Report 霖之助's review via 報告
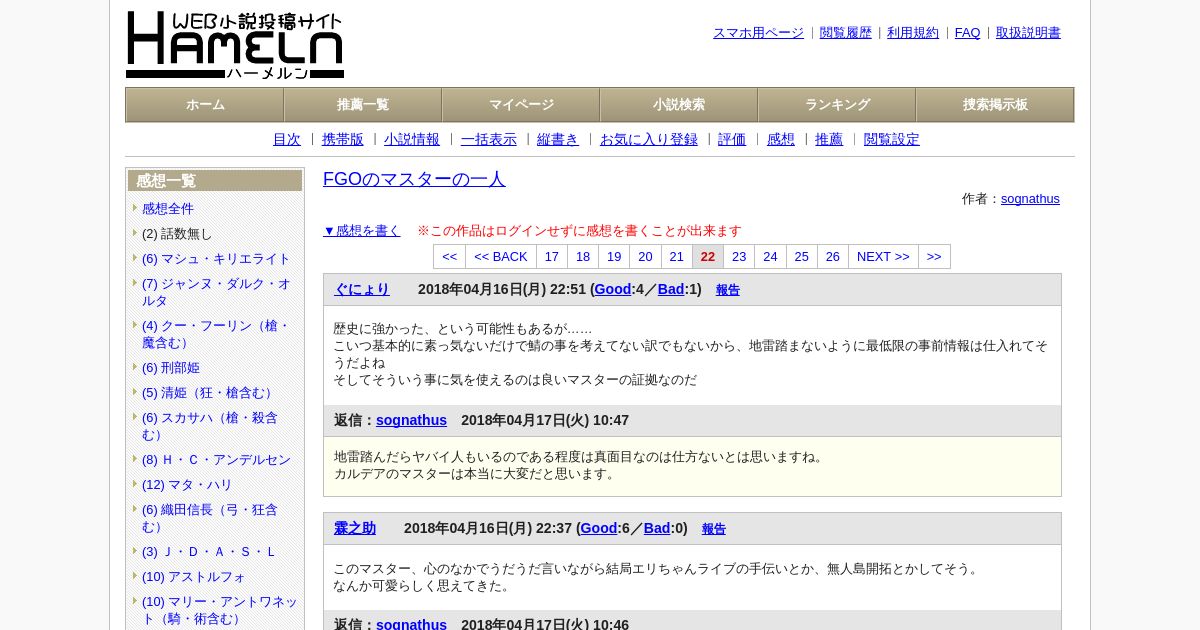Viewport: 1200px width, 630px height. 714,529
